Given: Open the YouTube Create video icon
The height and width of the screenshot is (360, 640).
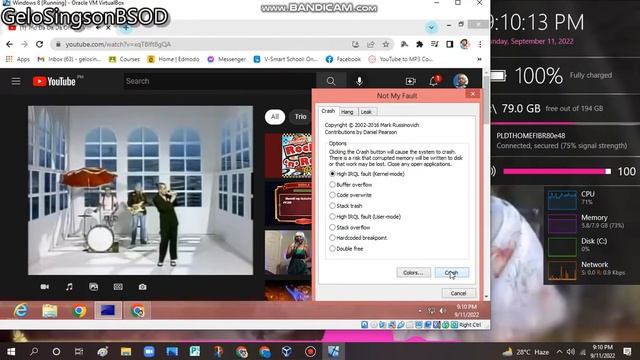Looking at the screenshot, I should [411, 81].
